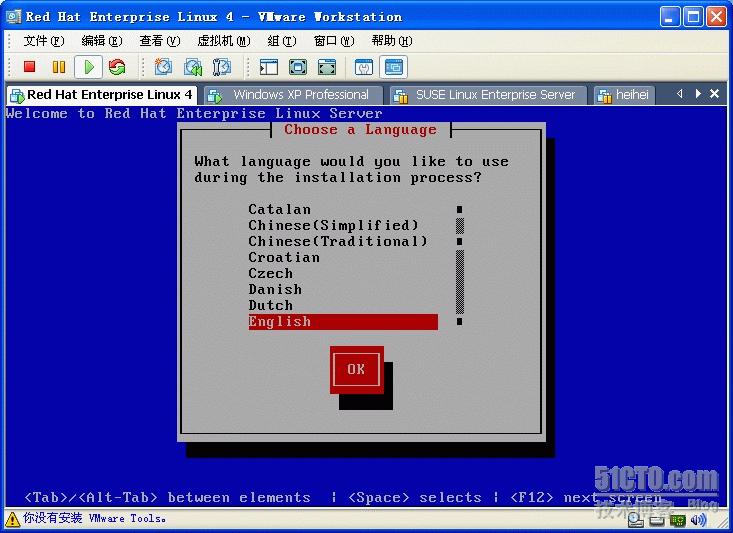Click the Reset virtual machine icon

117,67
